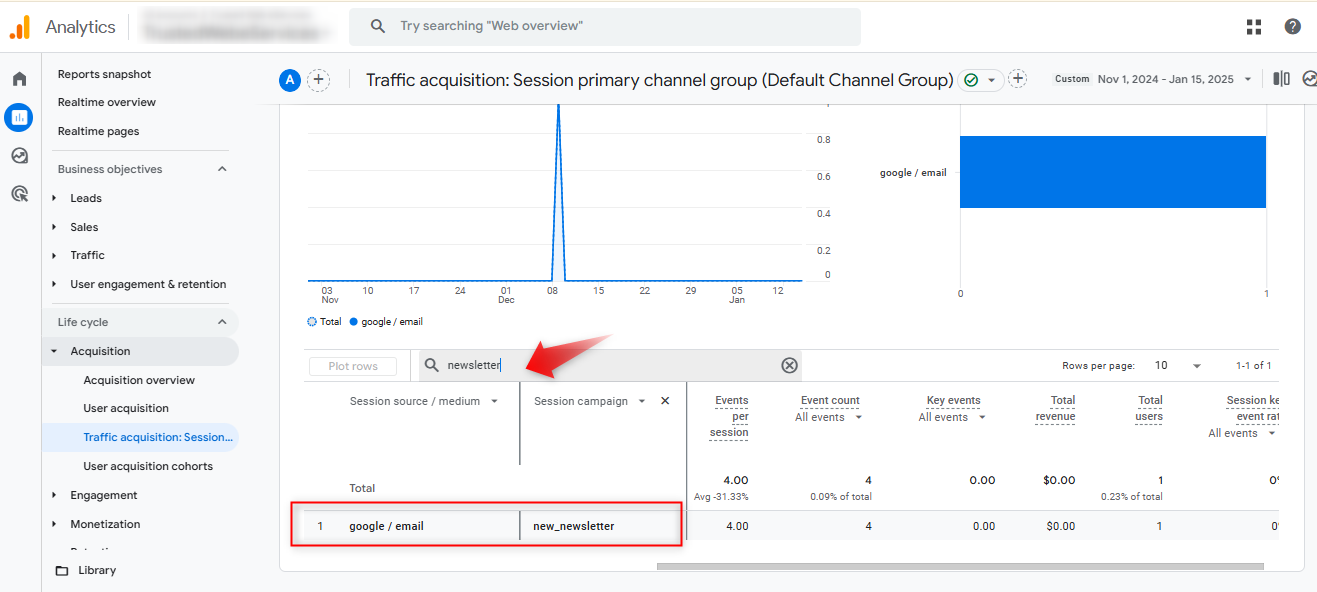Click the total users value 1 link
Screen dimensions: 1317x592
[x=1160, y=526]
